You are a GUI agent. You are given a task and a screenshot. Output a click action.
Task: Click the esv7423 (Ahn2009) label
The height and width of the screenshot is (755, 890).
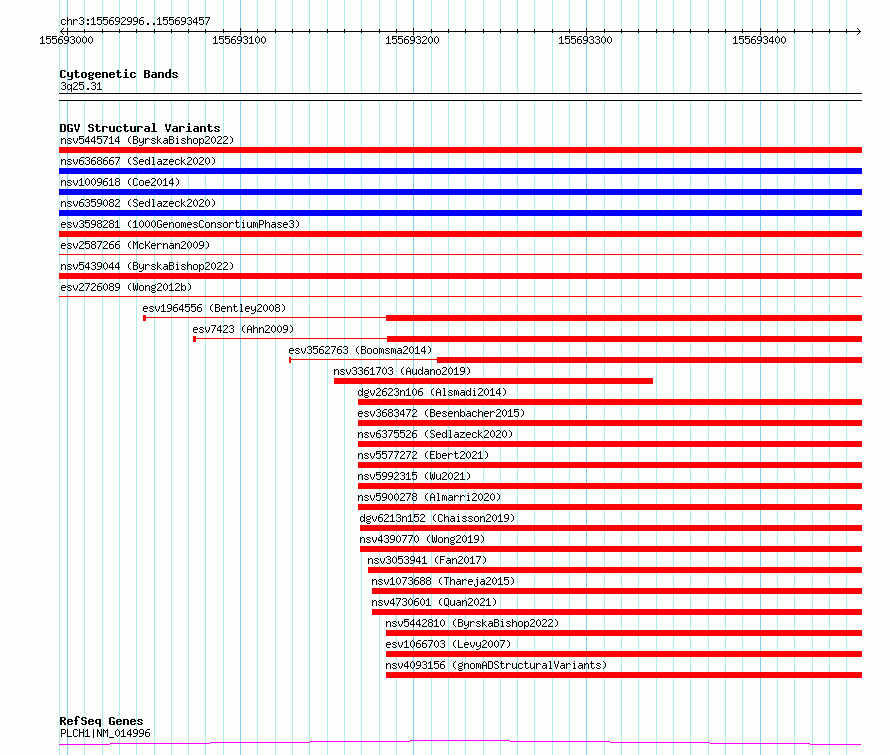tap(243, 329)
